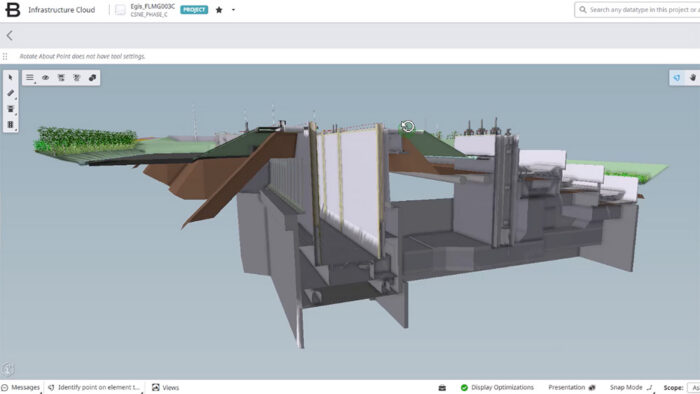
Task: Click the clip icon next to the eye icon
Action: click(x=61, y=78)
